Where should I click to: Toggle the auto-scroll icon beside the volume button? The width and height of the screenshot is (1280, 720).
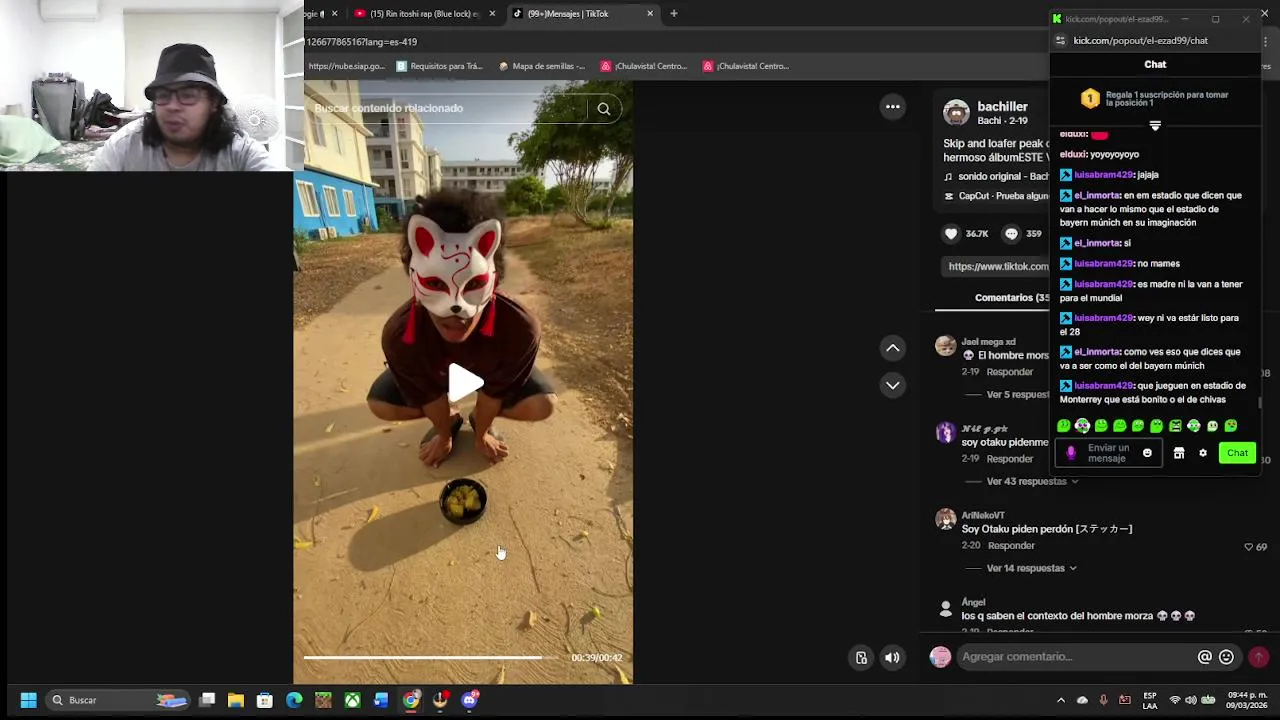(861, 657)
